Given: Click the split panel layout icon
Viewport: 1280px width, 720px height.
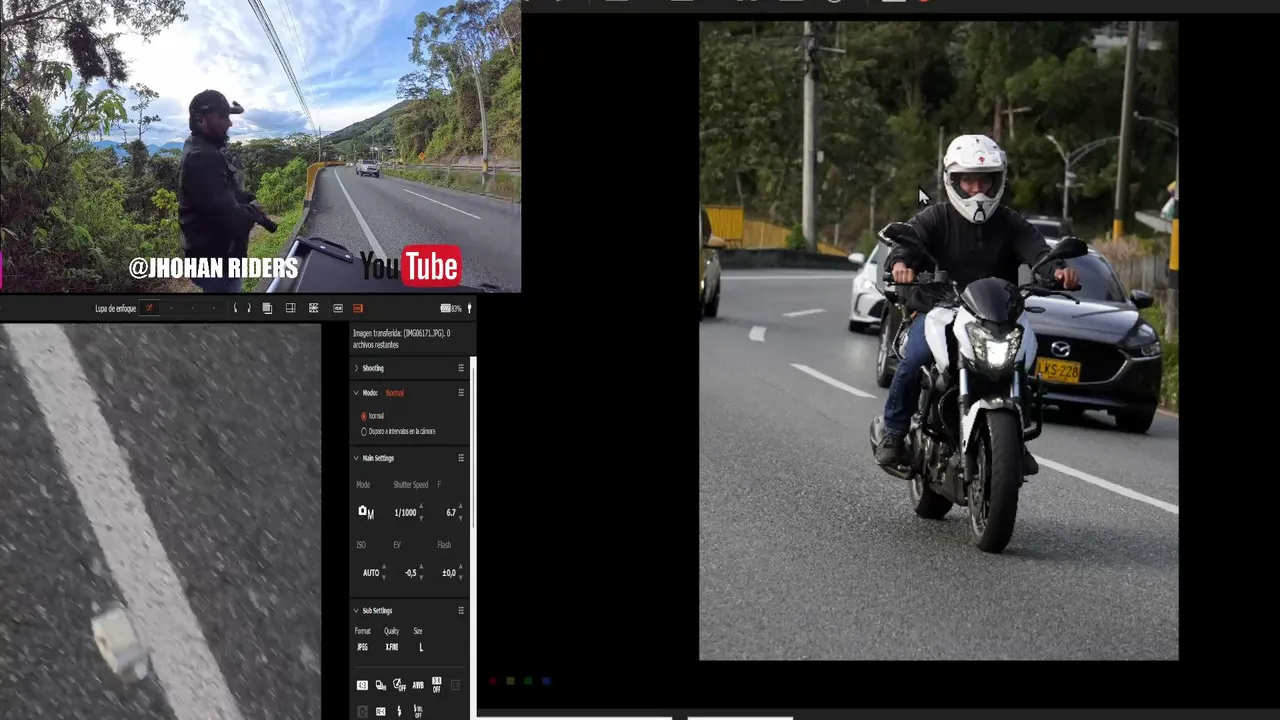Looking at the screenshot, I should 290,308.
